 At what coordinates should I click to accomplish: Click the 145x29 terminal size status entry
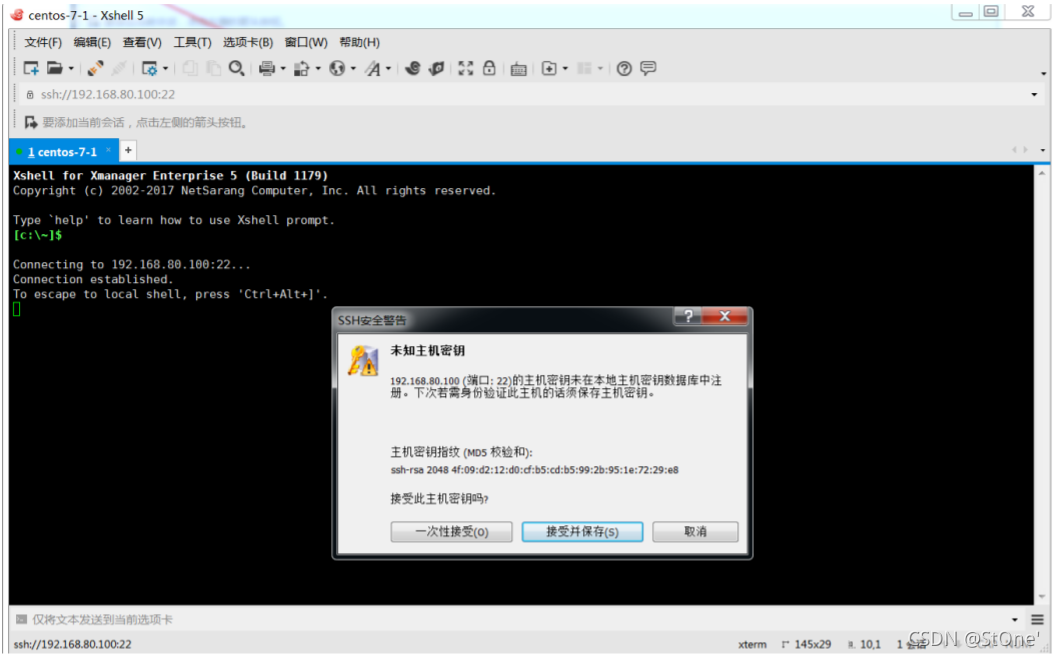pyautogui.click(x=806, y=644)
